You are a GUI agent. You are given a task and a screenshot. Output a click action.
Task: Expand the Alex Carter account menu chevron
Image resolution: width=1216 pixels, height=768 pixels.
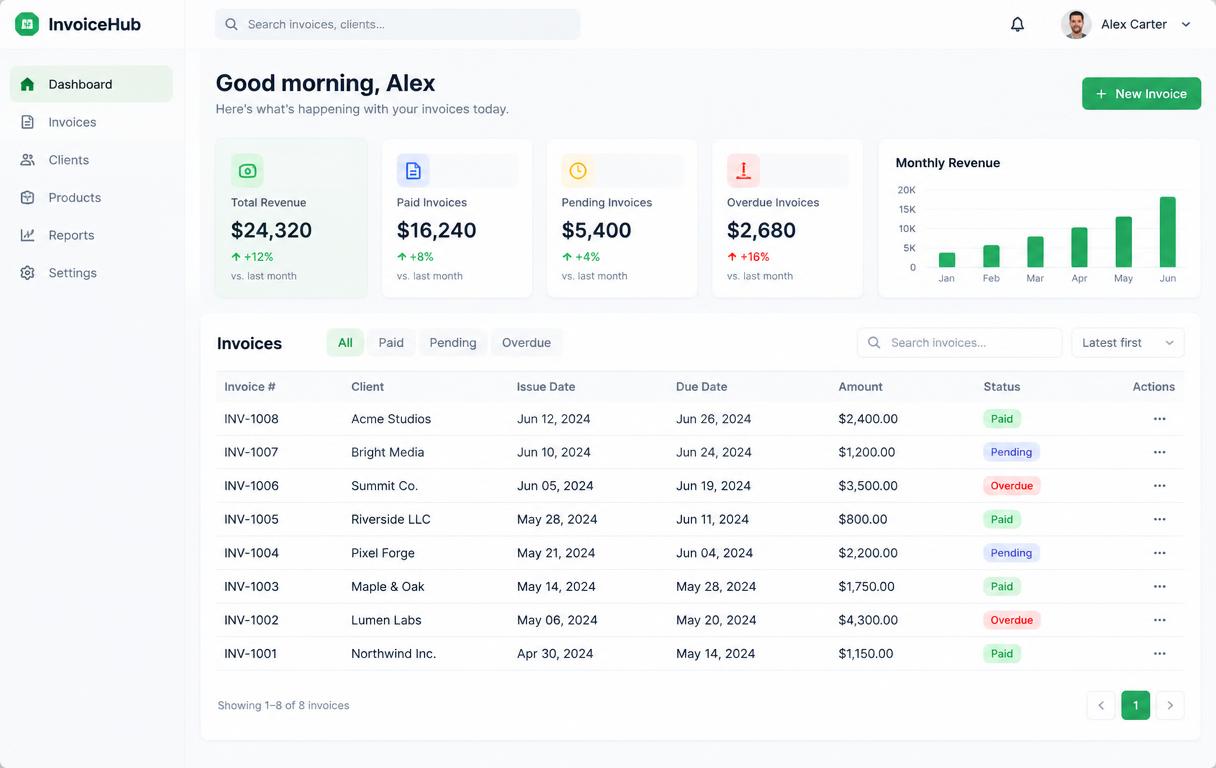tap(1186, 24)
